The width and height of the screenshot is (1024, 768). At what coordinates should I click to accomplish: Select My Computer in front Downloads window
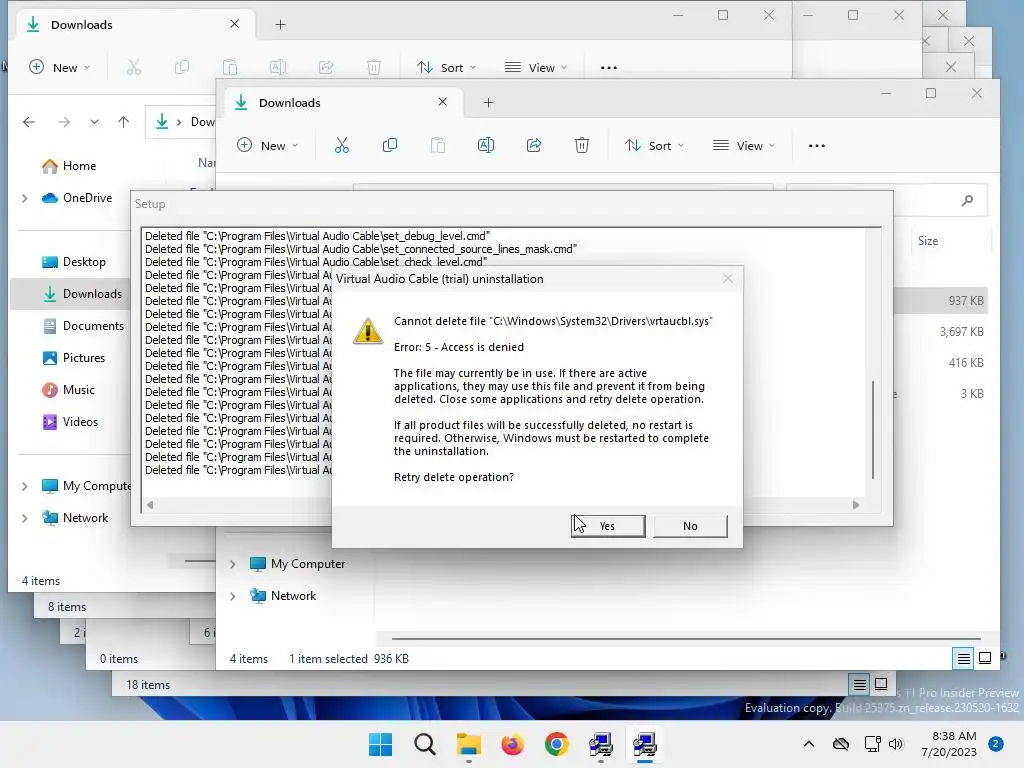[x=298, y=564]
